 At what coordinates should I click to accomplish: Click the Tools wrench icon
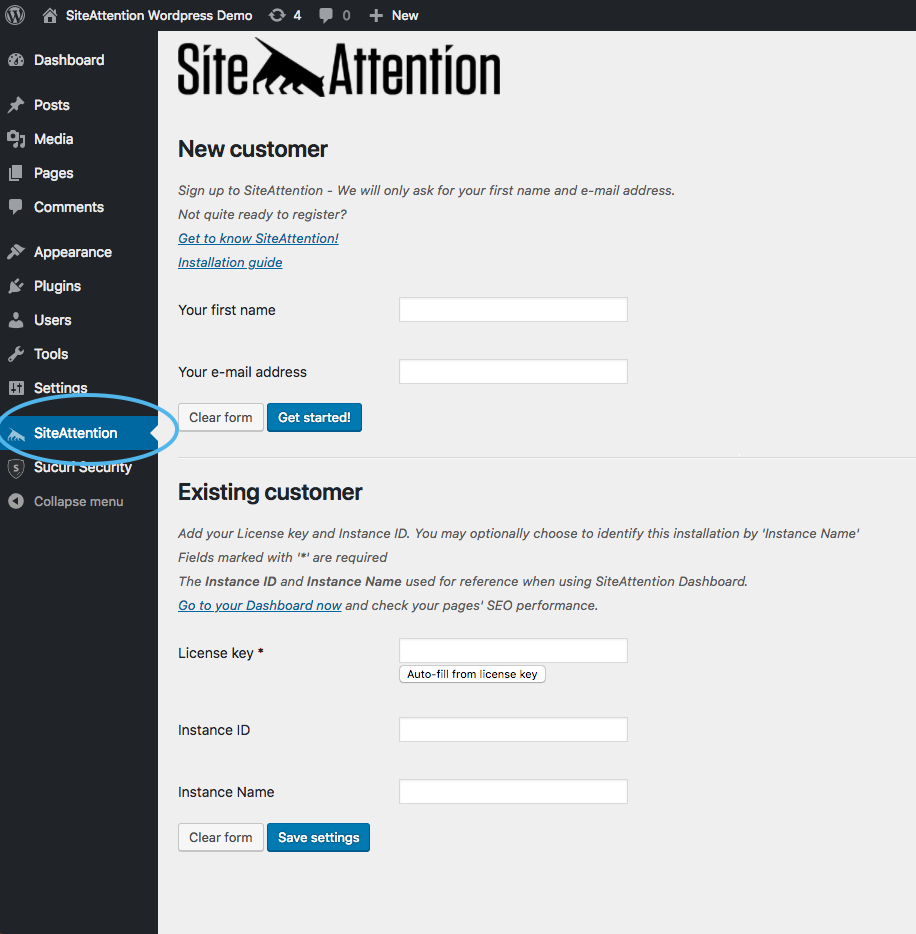click(x=16, y=354)
